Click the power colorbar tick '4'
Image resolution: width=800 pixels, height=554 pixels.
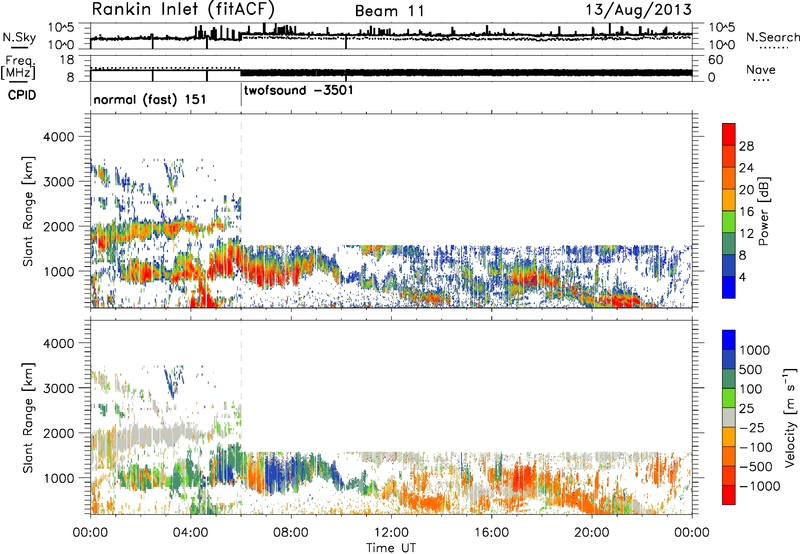click(x=743, y=277)
